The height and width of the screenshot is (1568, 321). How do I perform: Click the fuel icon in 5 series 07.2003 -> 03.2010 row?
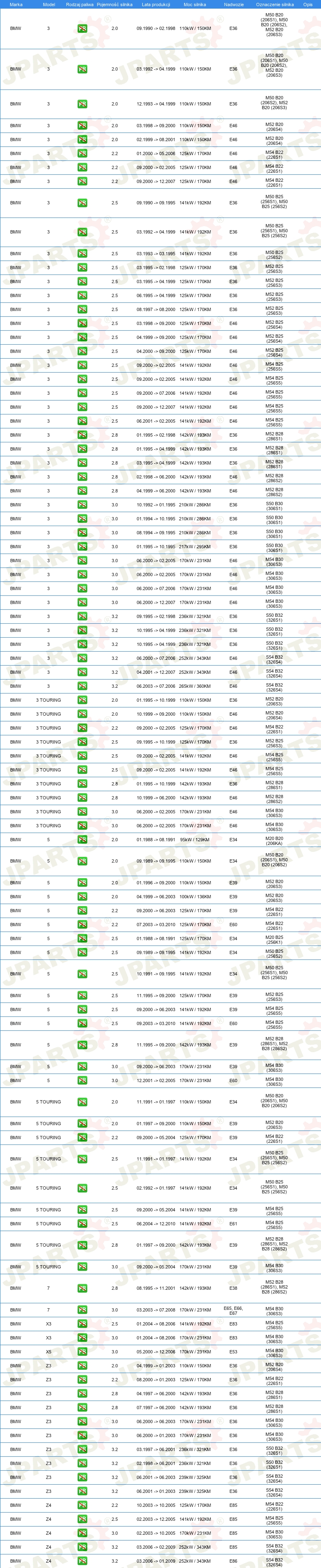(x=82, y=925)
